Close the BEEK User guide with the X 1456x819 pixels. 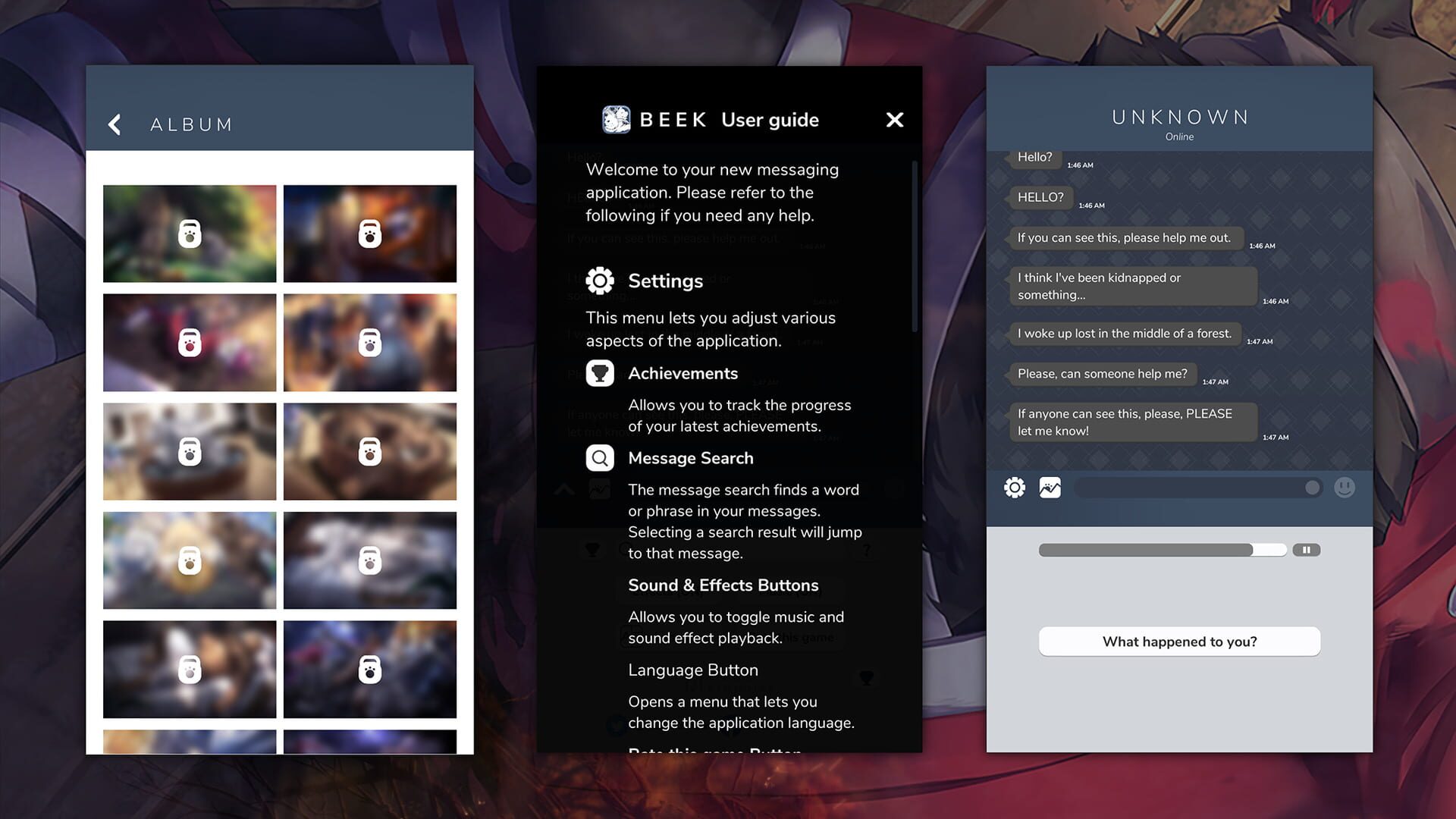895,119
